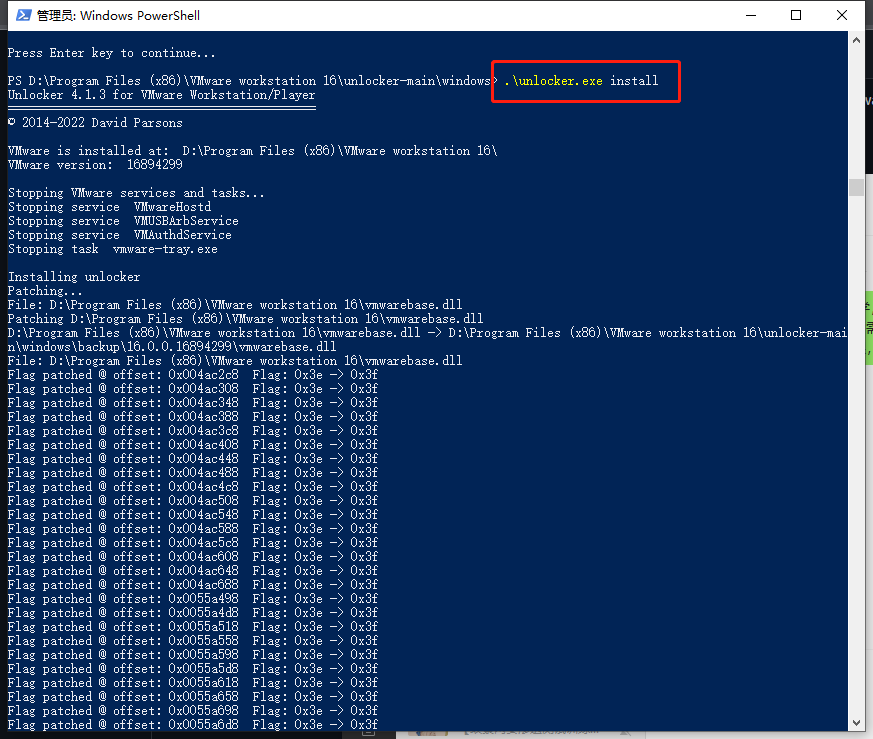Screen dimensions: 873x739
Task: Click the 'Installing unlocker' line
Action: 74,277
